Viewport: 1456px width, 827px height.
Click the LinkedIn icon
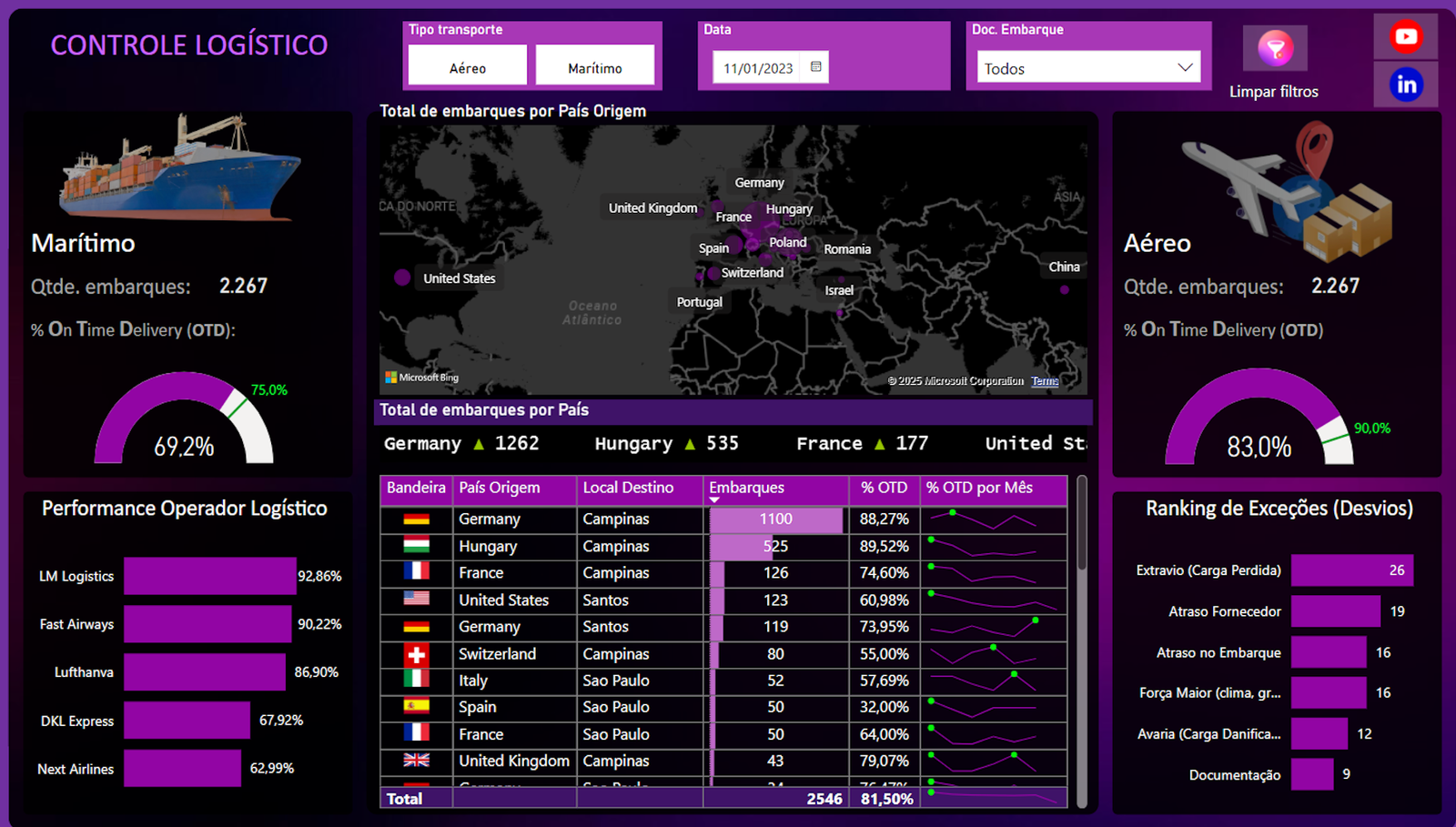tap(1405, 84)
